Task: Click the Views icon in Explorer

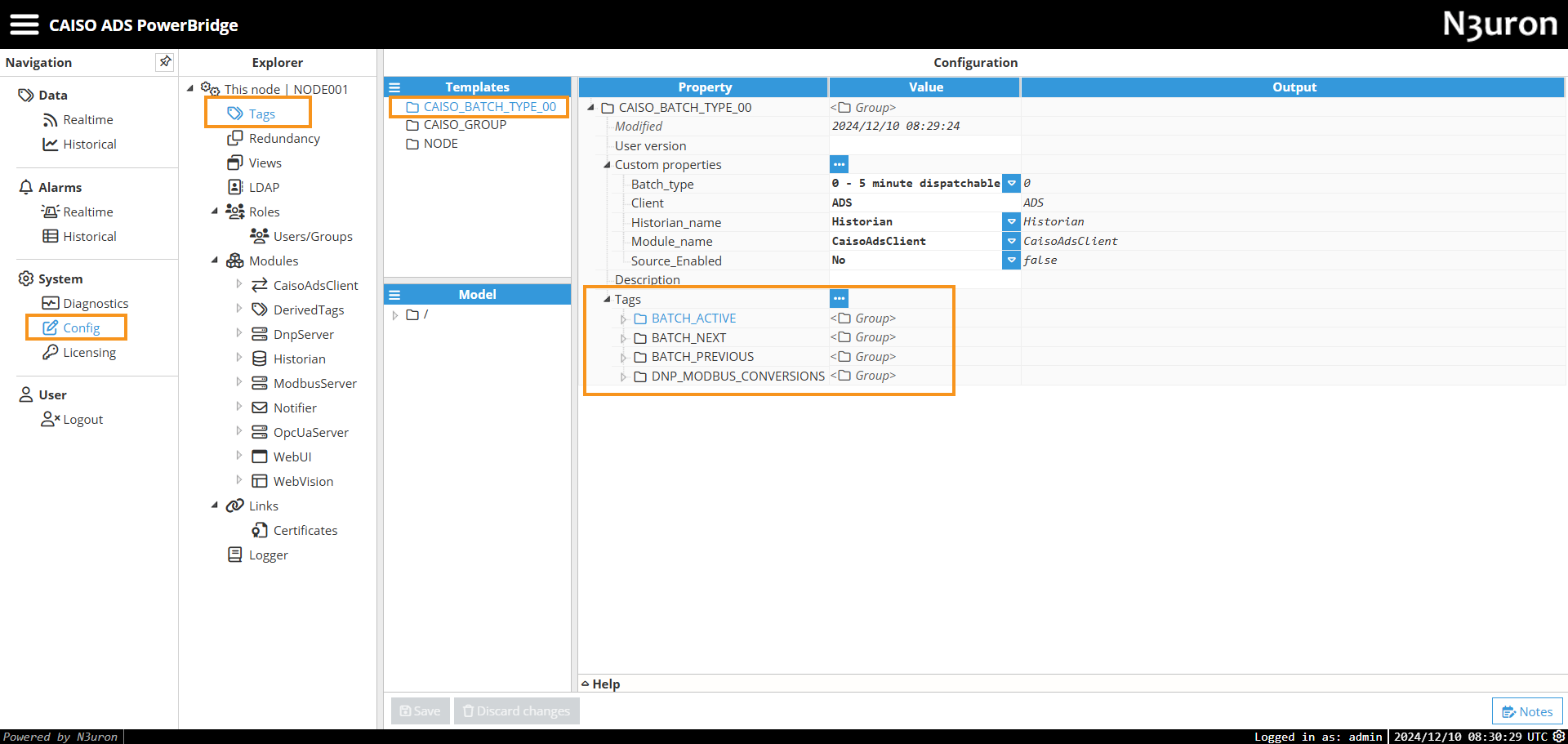Action: tap(235, 163)
